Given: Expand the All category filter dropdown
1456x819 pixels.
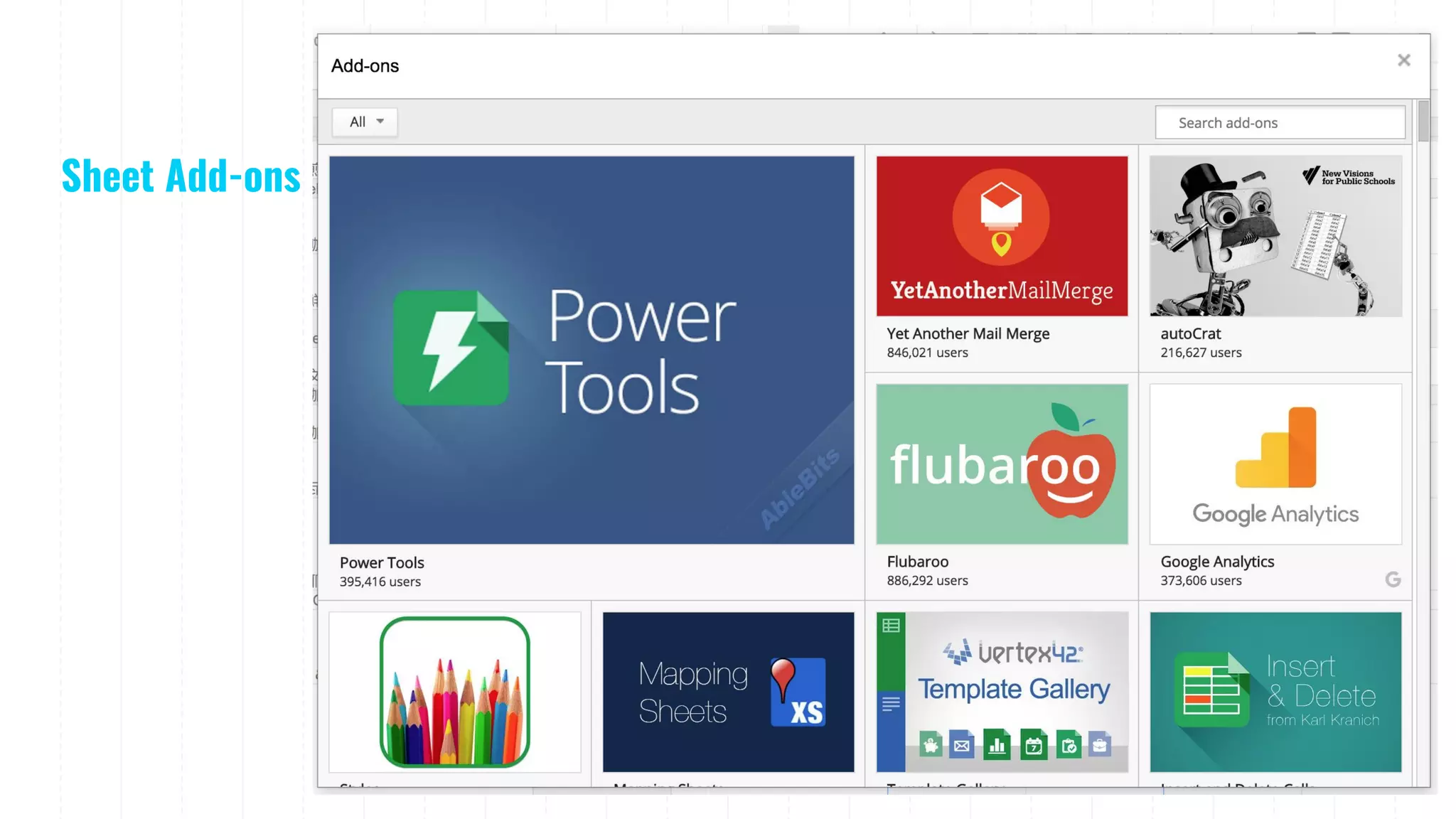Looking at the screenshot, I should (x=365, y=122).
